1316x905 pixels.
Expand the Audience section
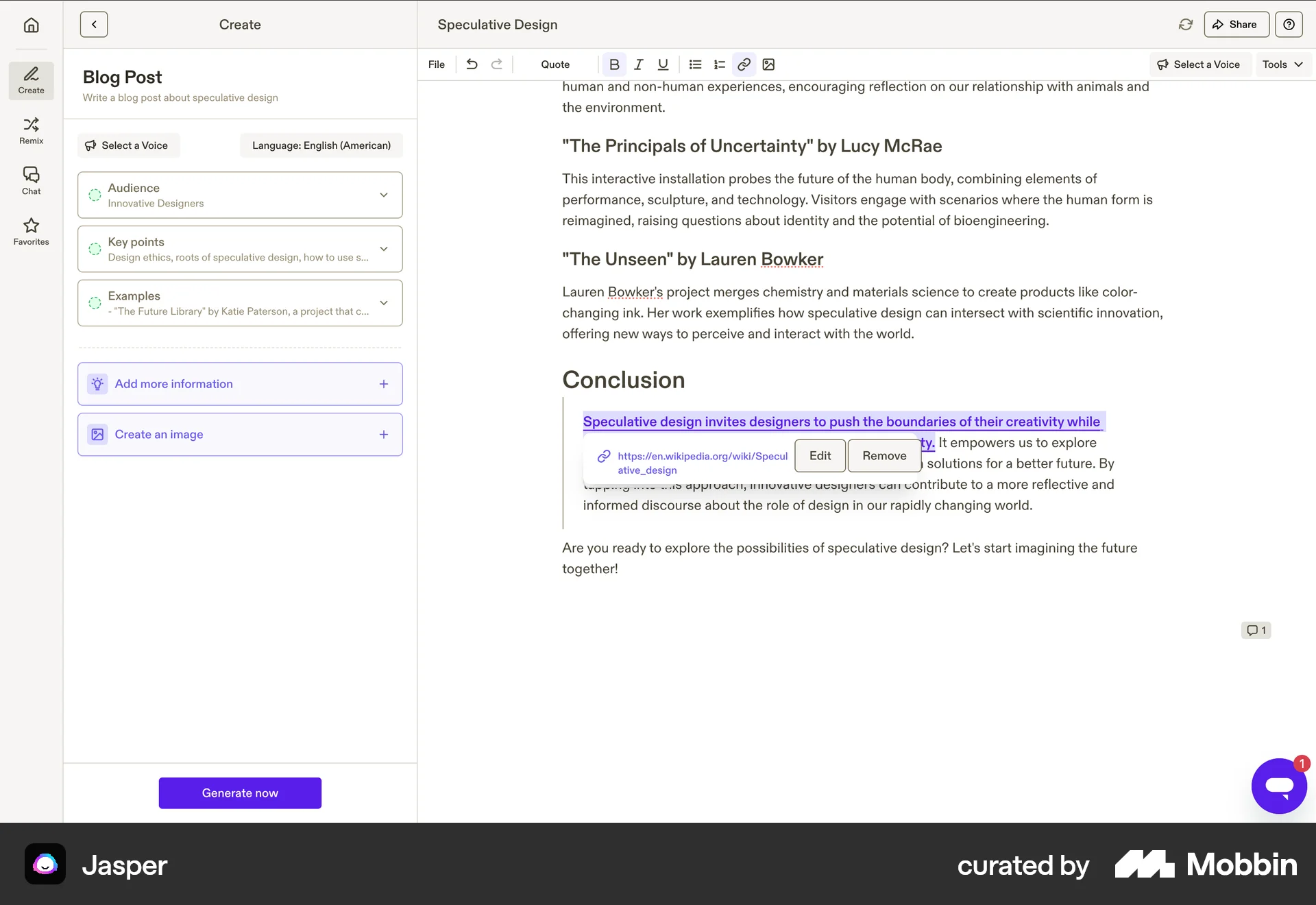[384, 195]
